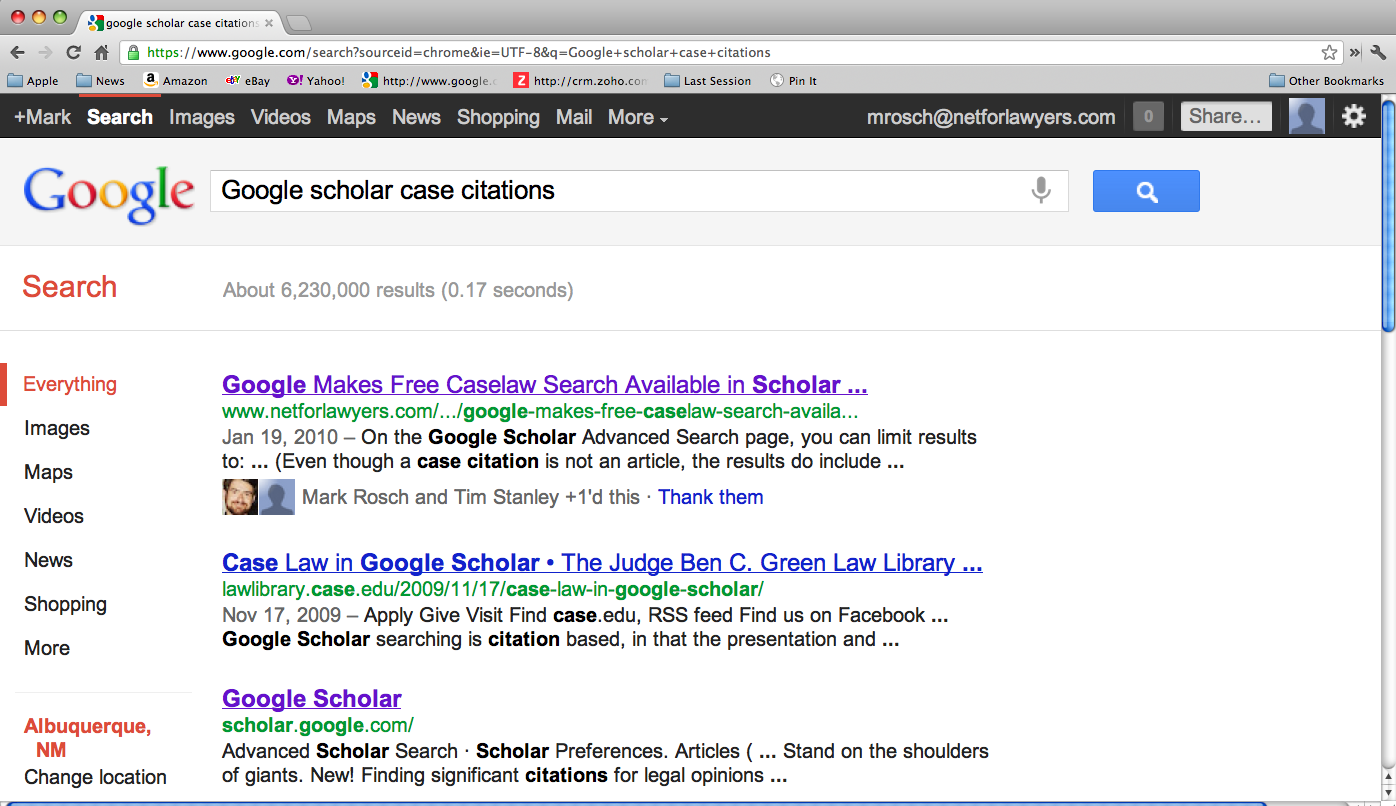The image size is (1396, 806).
Task: Click the Share... box
Action: 1226,117
